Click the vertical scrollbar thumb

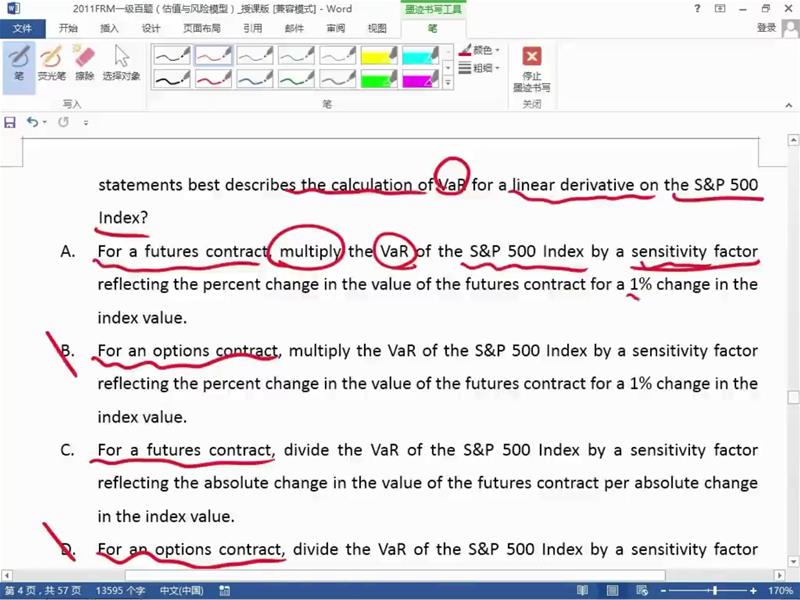(793, 397)
